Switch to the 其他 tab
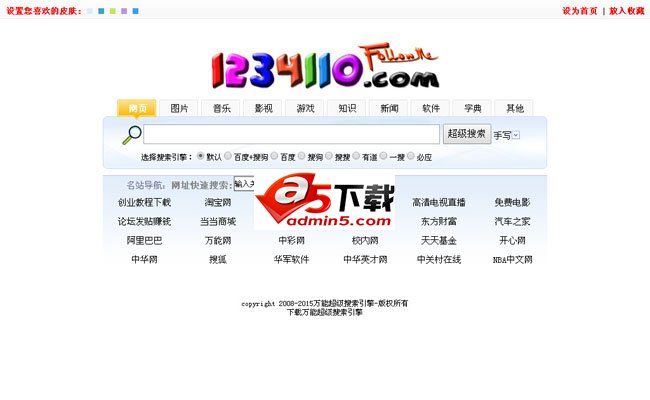 [x=514, y=108]
